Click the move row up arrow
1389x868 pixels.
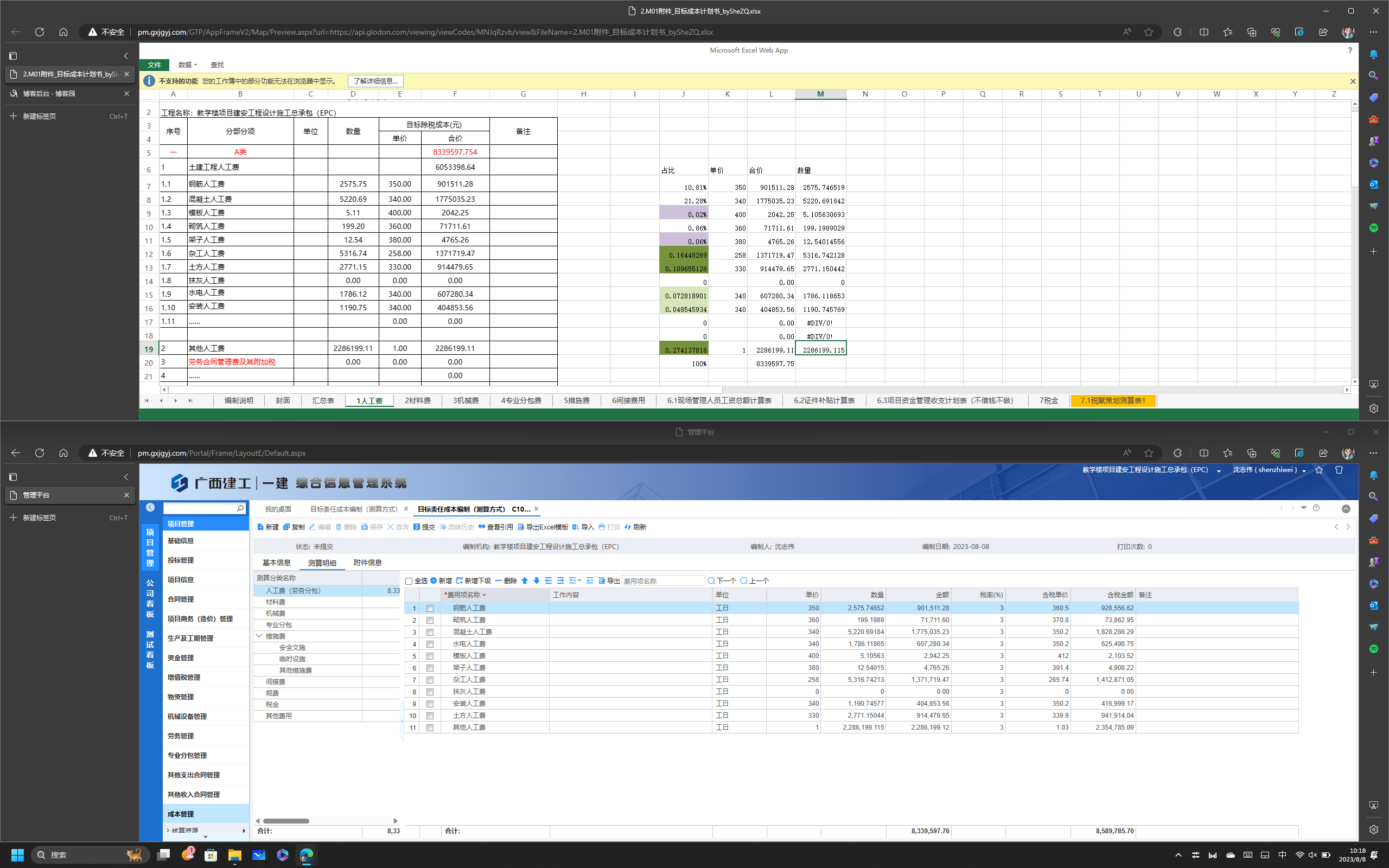(x=525, y=580)
